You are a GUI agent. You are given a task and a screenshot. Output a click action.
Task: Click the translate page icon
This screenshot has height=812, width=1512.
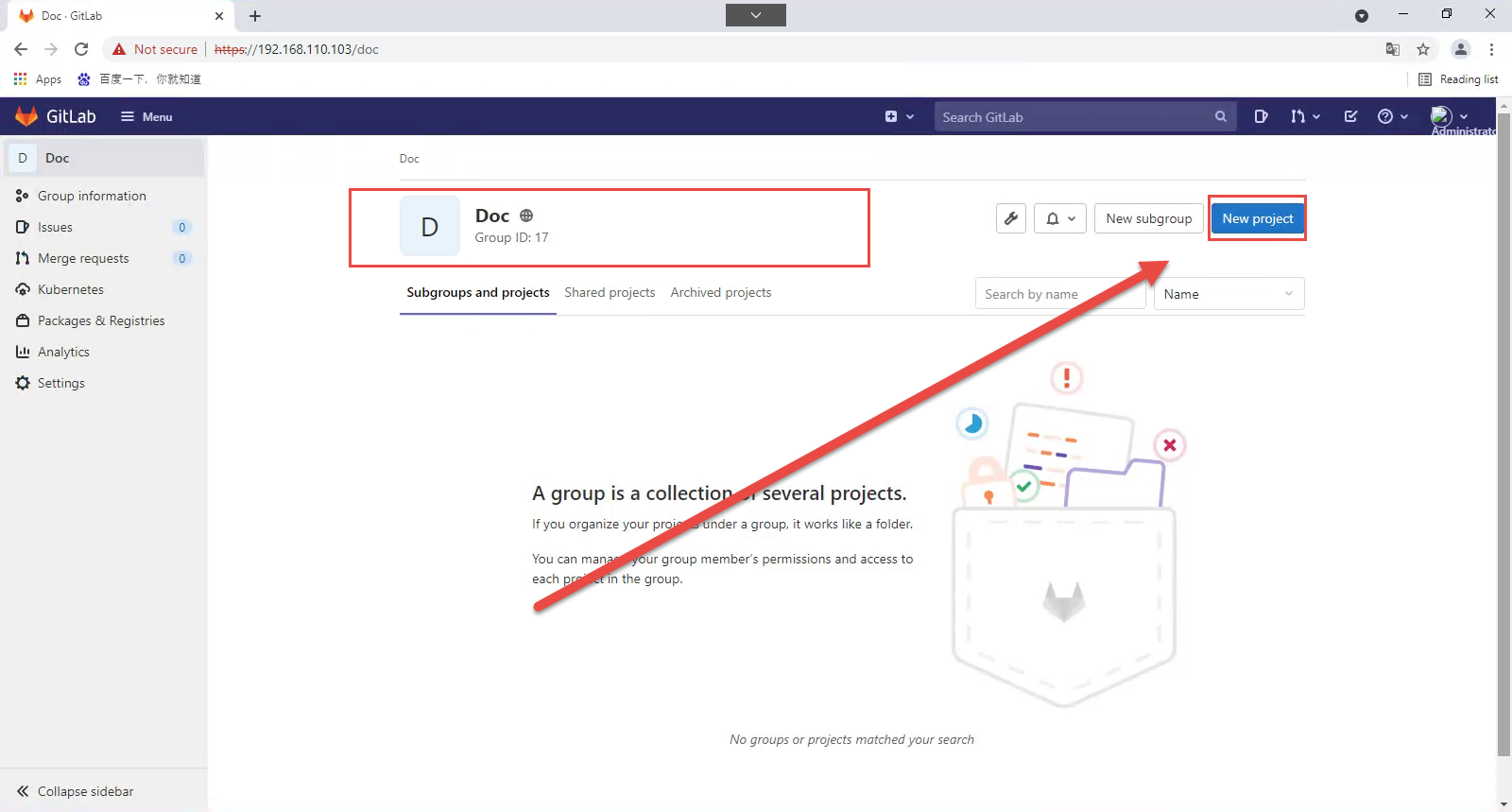point(1393,49)
